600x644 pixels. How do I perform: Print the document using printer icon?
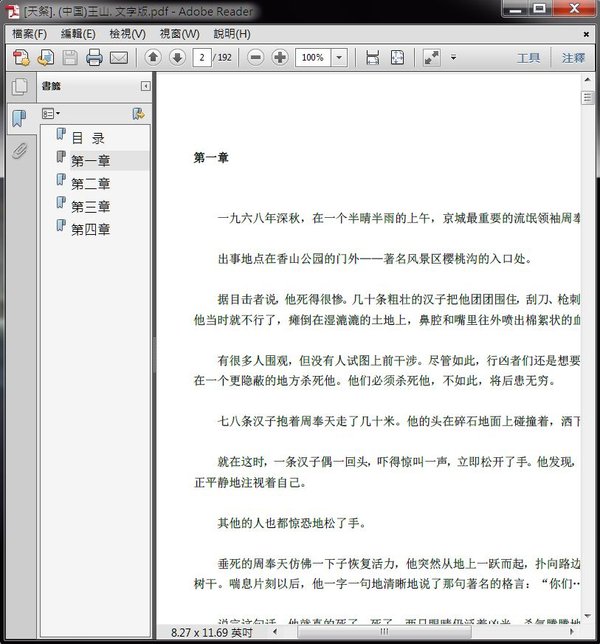pyautogui.click(x=94, y=58)
